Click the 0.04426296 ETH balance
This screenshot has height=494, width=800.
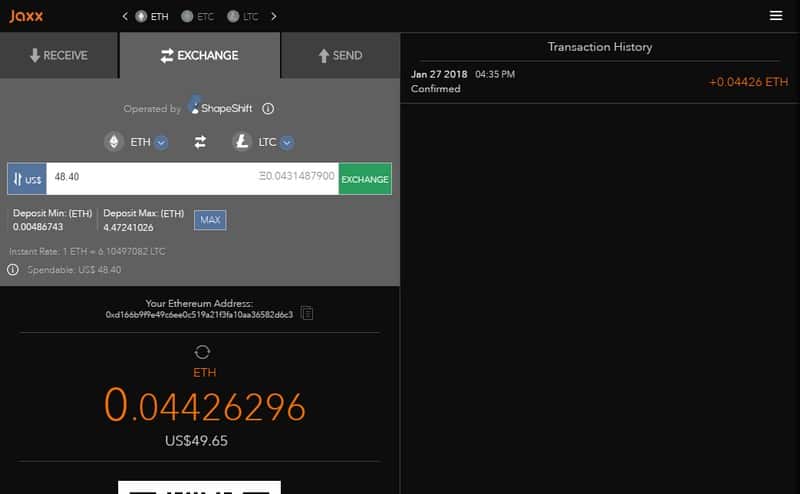205,406
